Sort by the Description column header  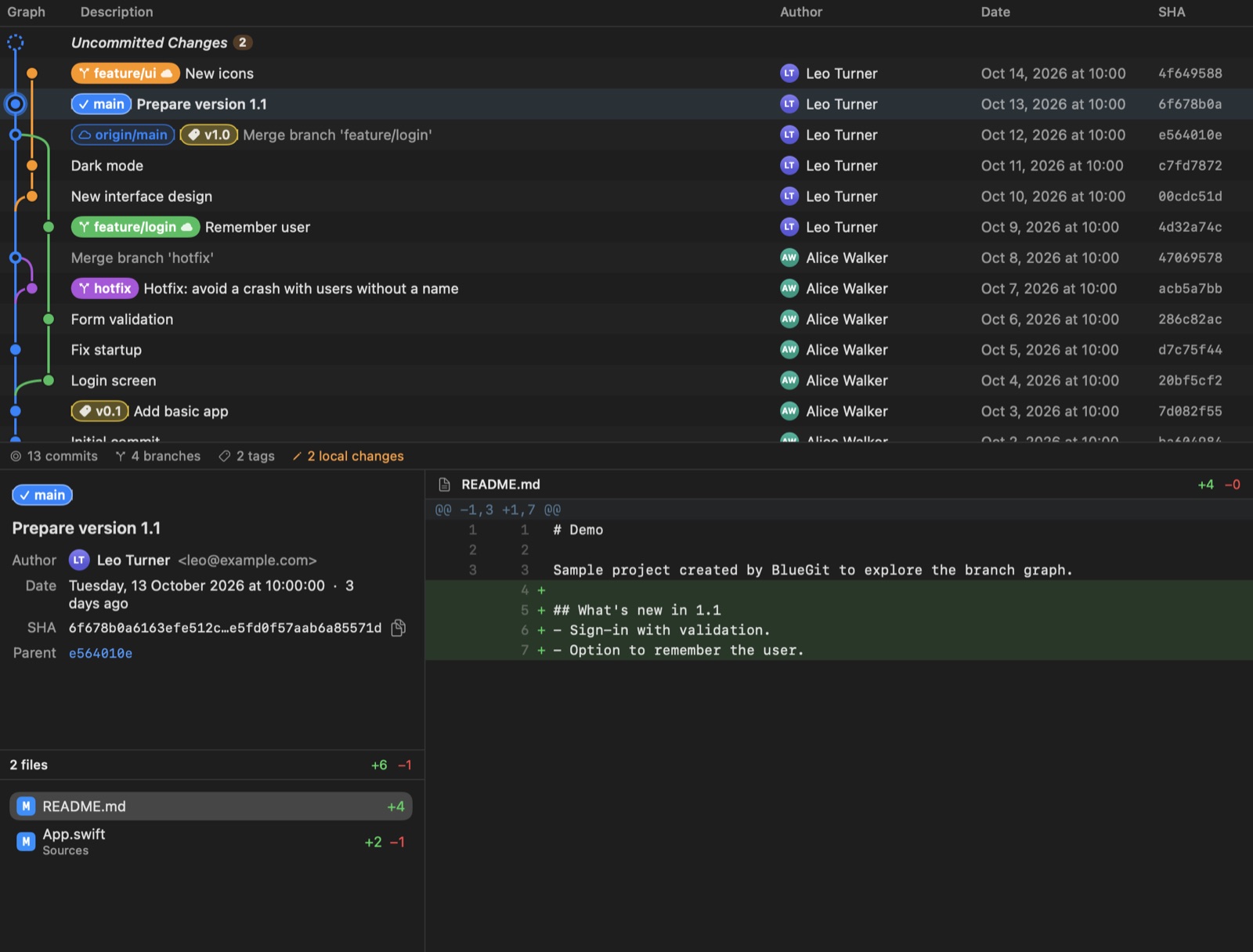(117, 12)
